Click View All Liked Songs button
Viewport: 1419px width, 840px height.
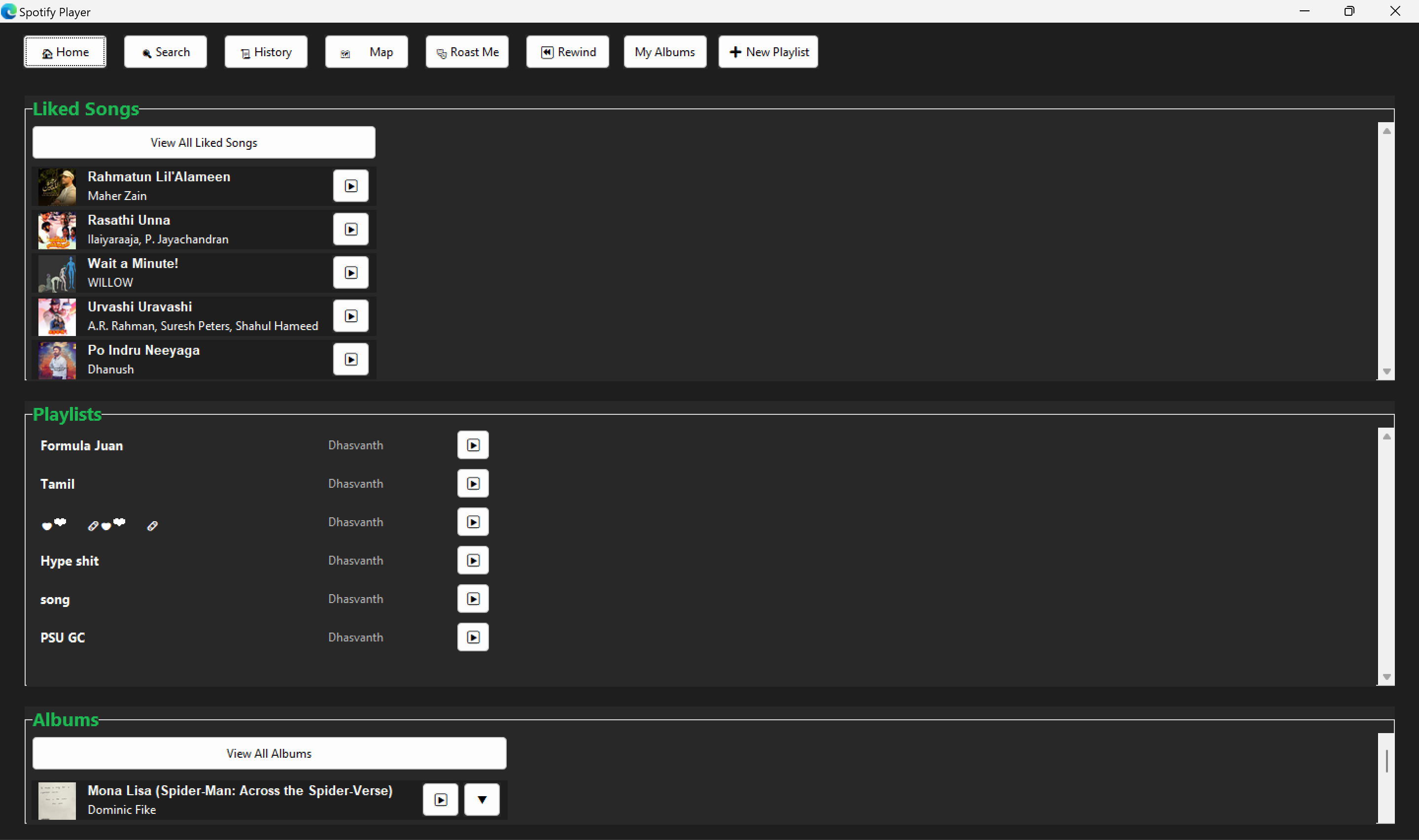[204, 143]
